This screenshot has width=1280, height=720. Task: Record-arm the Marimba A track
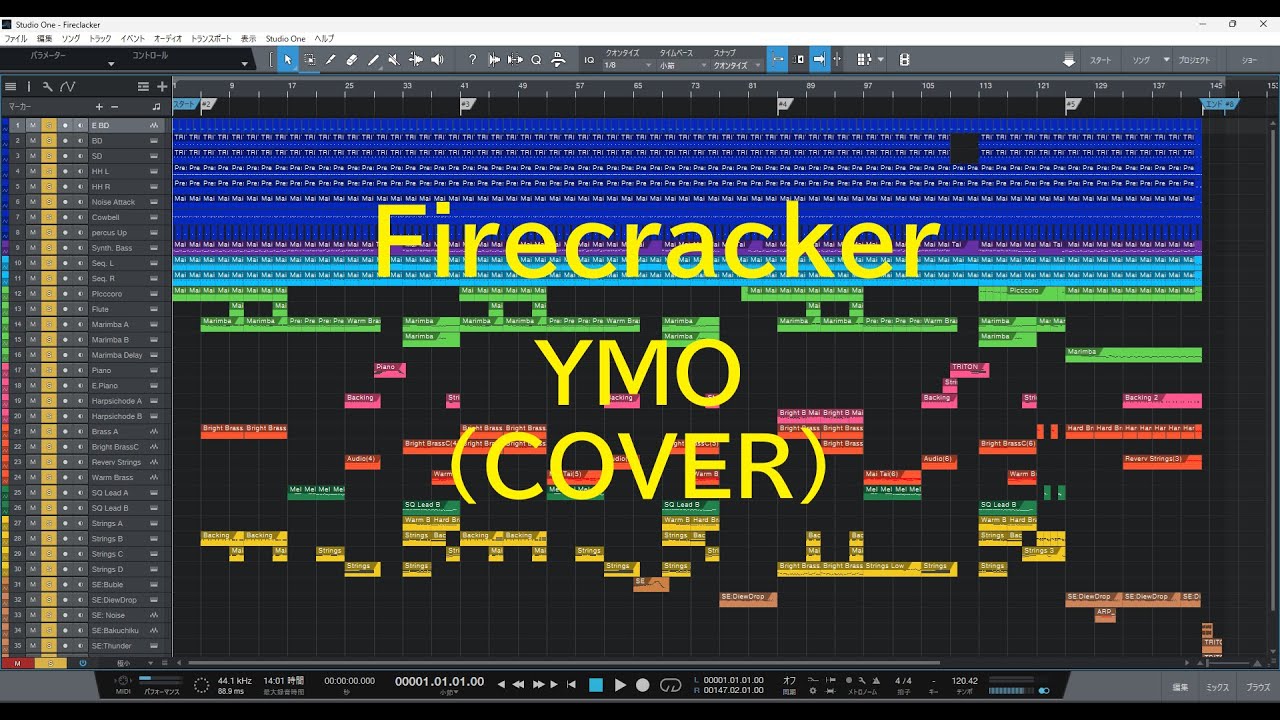tap(64, 324)
